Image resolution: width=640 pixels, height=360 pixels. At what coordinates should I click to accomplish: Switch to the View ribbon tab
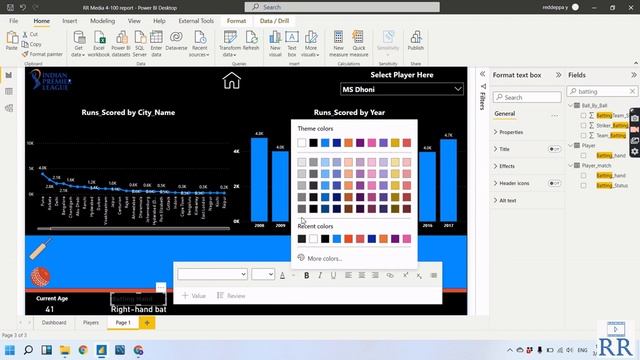coord(134,21)
